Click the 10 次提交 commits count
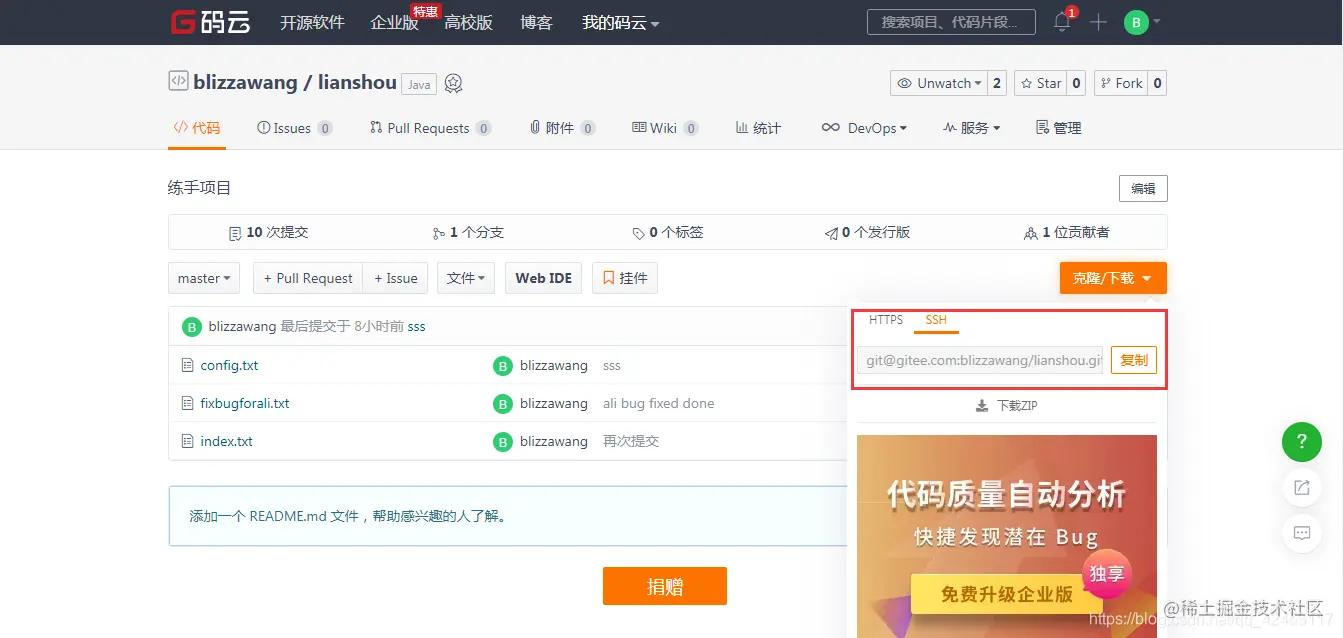Viewport: 1343px width, 638px height. 268,232
